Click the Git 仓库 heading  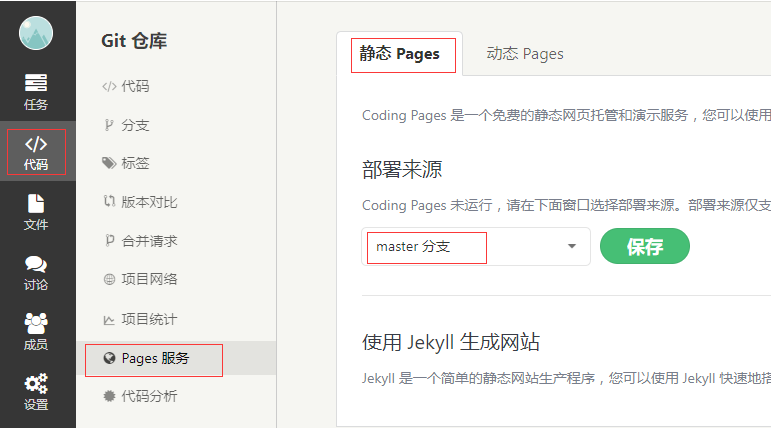134,41
